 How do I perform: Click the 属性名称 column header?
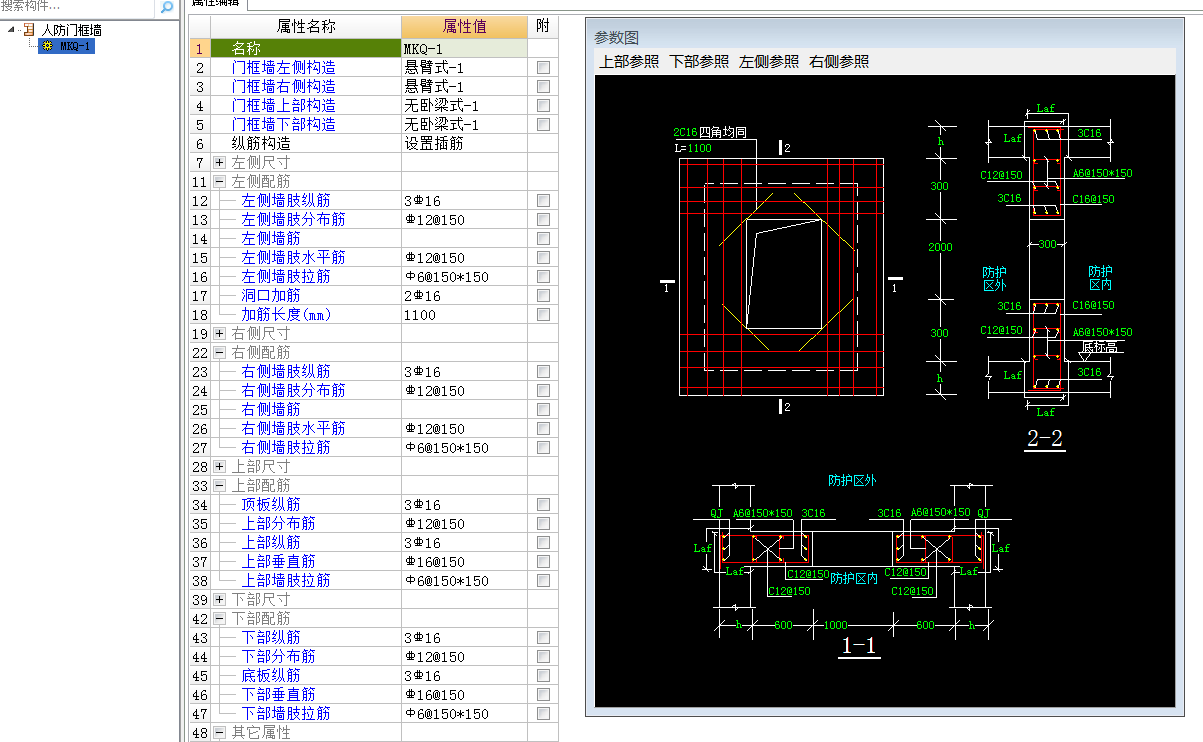306,27
